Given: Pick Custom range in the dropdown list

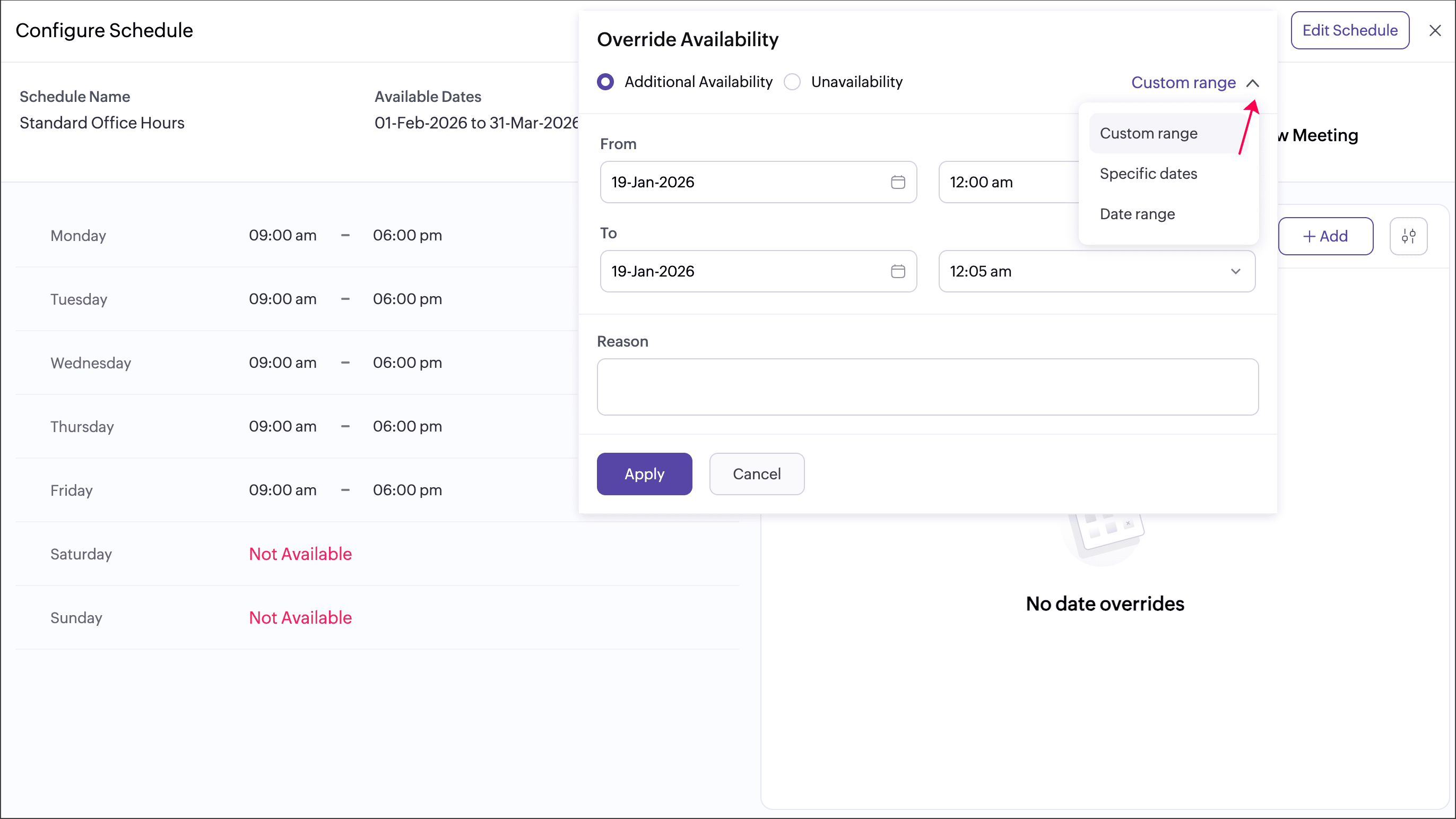Looking at the screenshot, I should 1148,133.
